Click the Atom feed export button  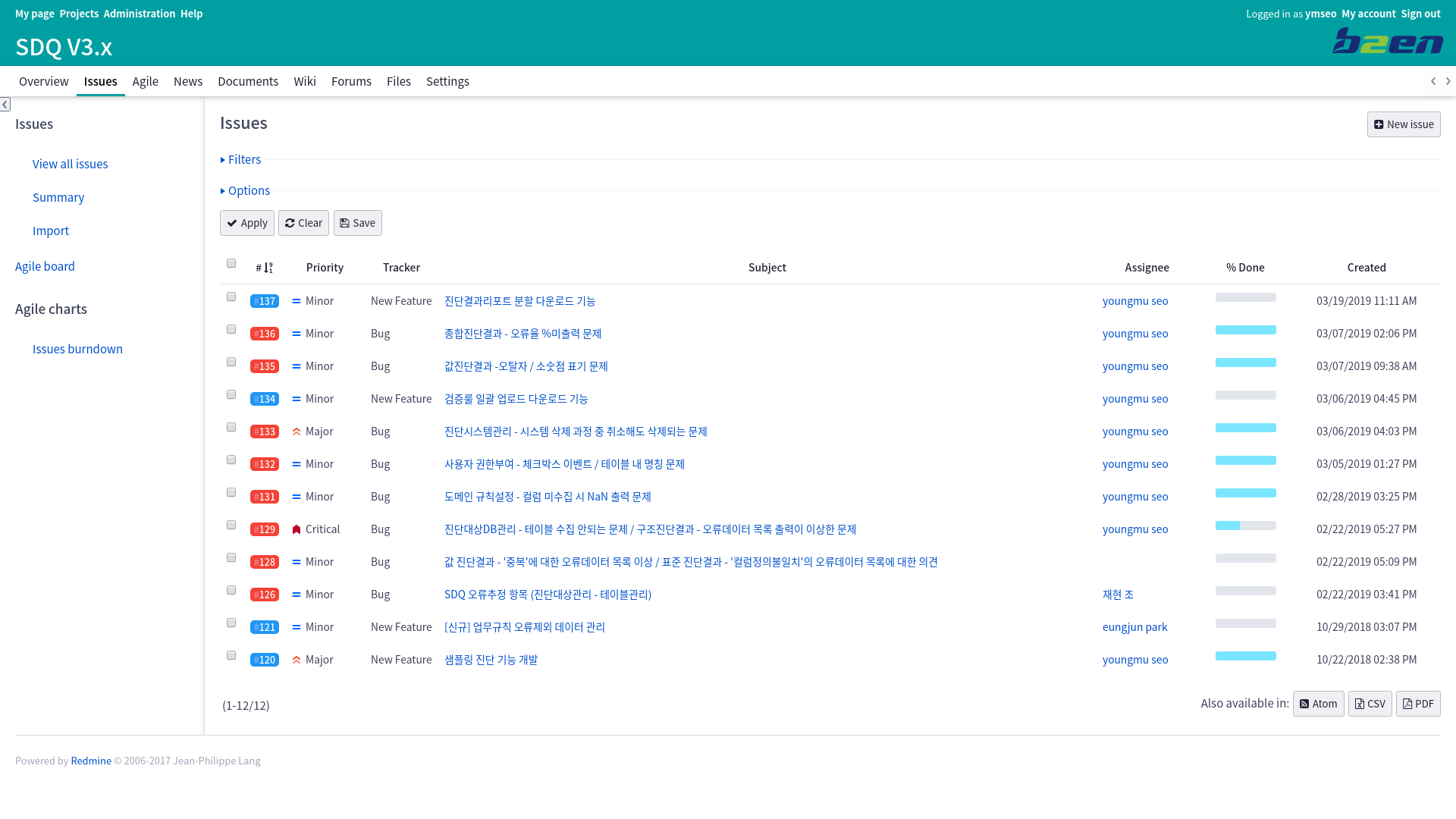point(1318,704)
